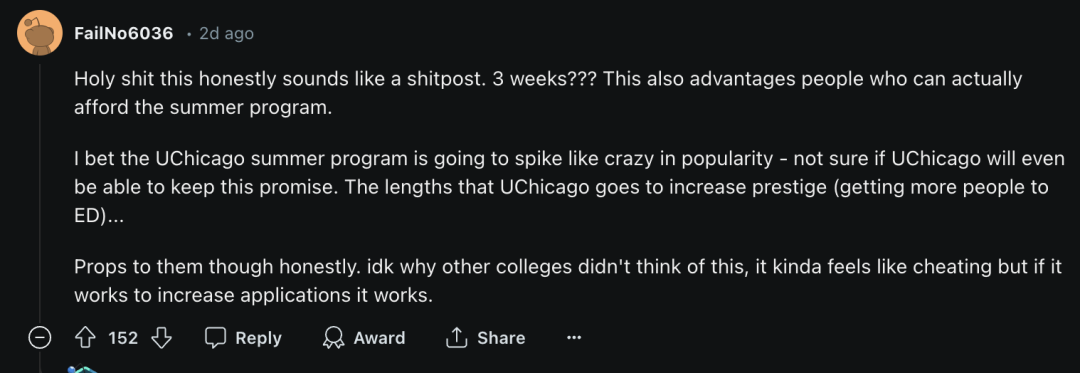Click the paragraph starting "I bet the UChicago"
The height and width of the screenshot is (373, 1080).
(x=570, y=186)
